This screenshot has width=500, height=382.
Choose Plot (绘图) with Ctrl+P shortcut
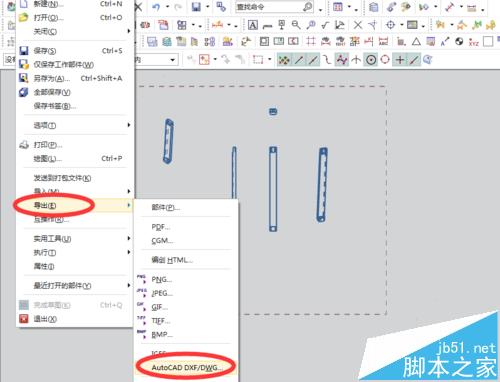coord(75,158)
